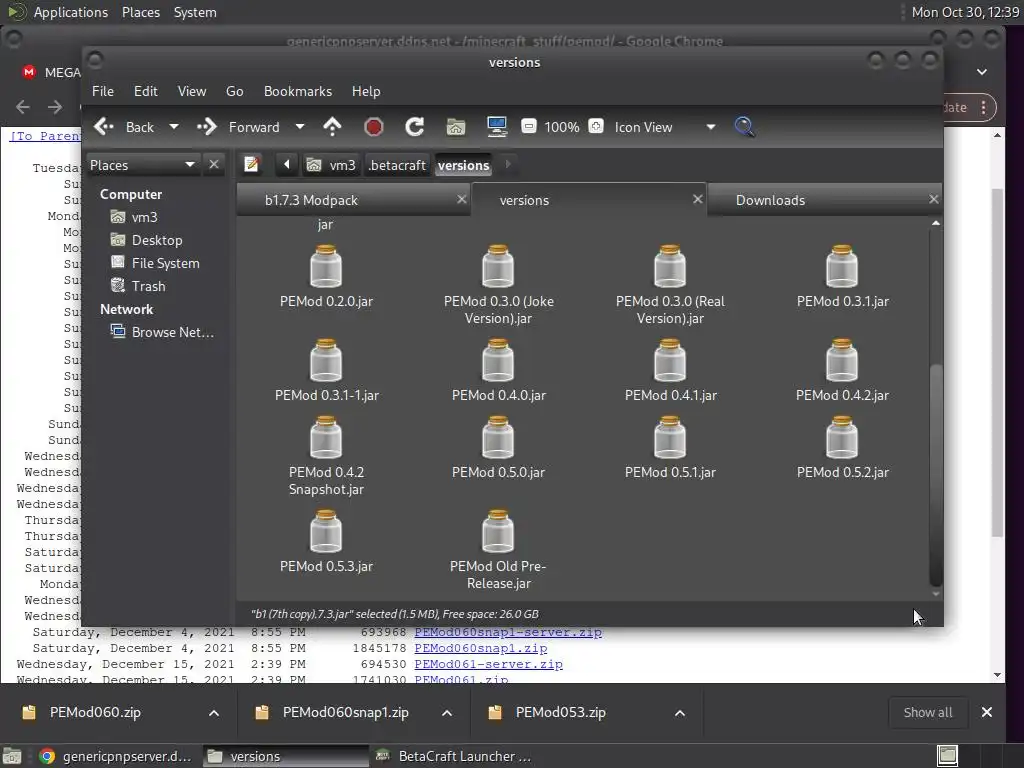Open the Edit menu
This screenshot has width=1024, height=768.
pos(146,91)
